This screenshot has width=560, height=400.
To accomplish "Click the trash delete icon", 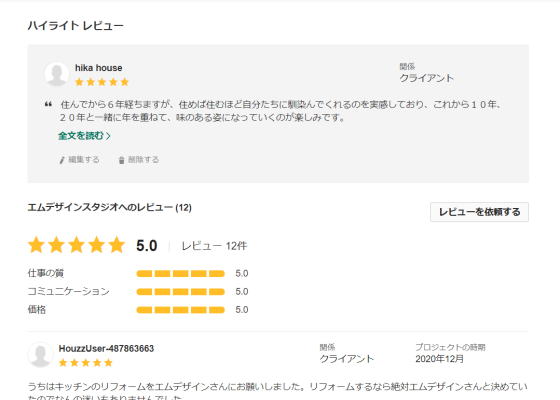I will (121, 160).
